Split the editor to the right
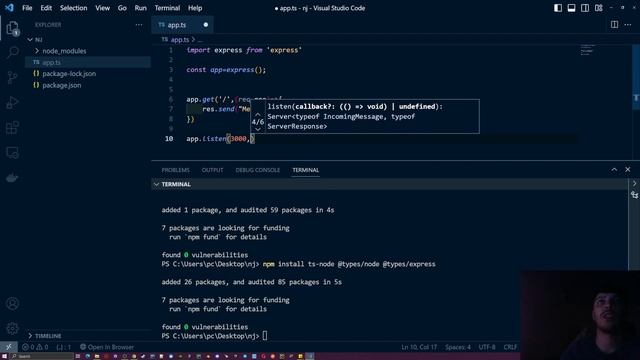 tap(614, 24)
